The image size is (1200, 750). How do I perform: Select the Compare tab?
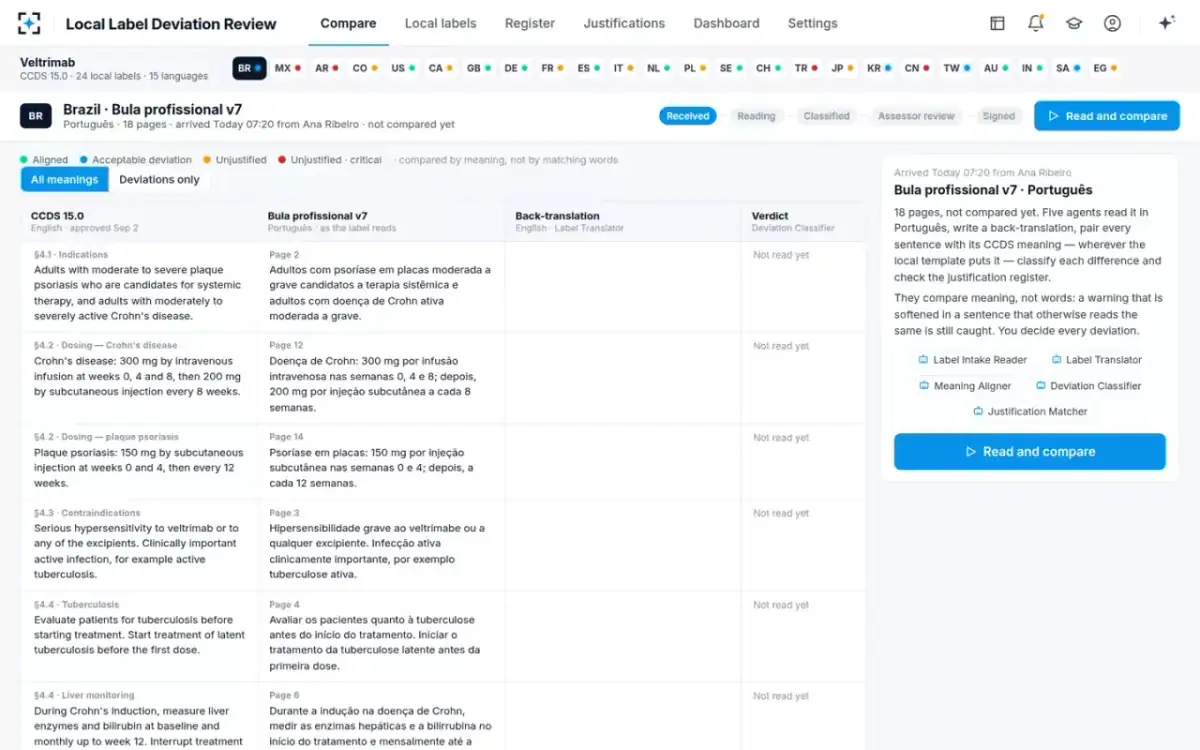coord(348,23)
